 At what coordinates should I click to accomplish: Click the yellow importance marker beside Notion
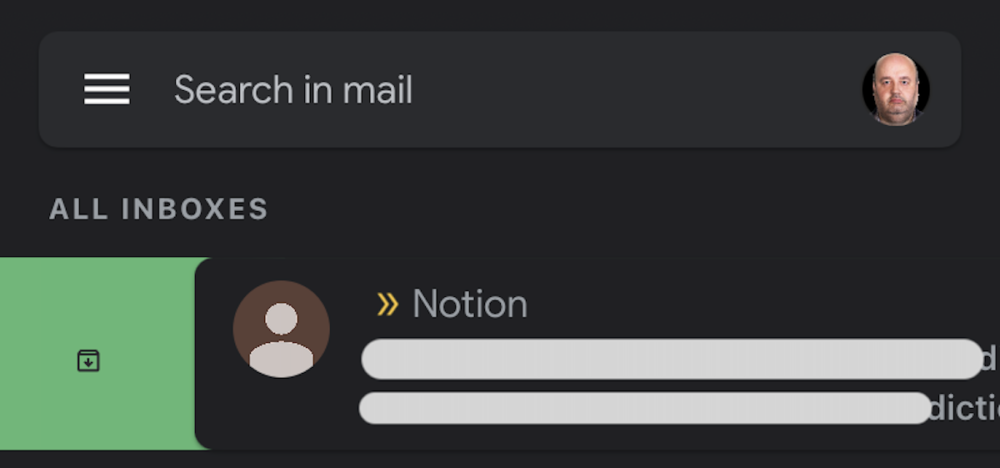click(x=387, y=304)
